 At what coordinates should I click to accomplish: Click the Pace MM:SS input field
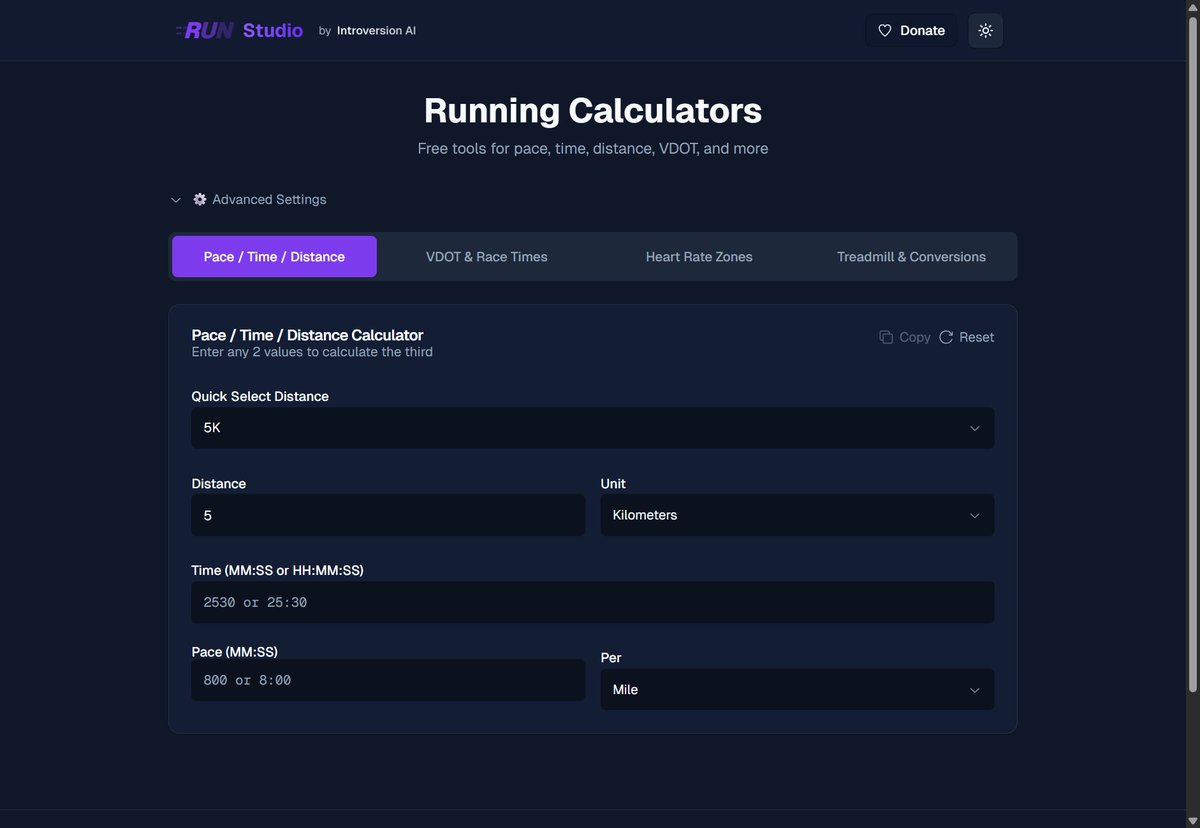(x=388, y=679)
